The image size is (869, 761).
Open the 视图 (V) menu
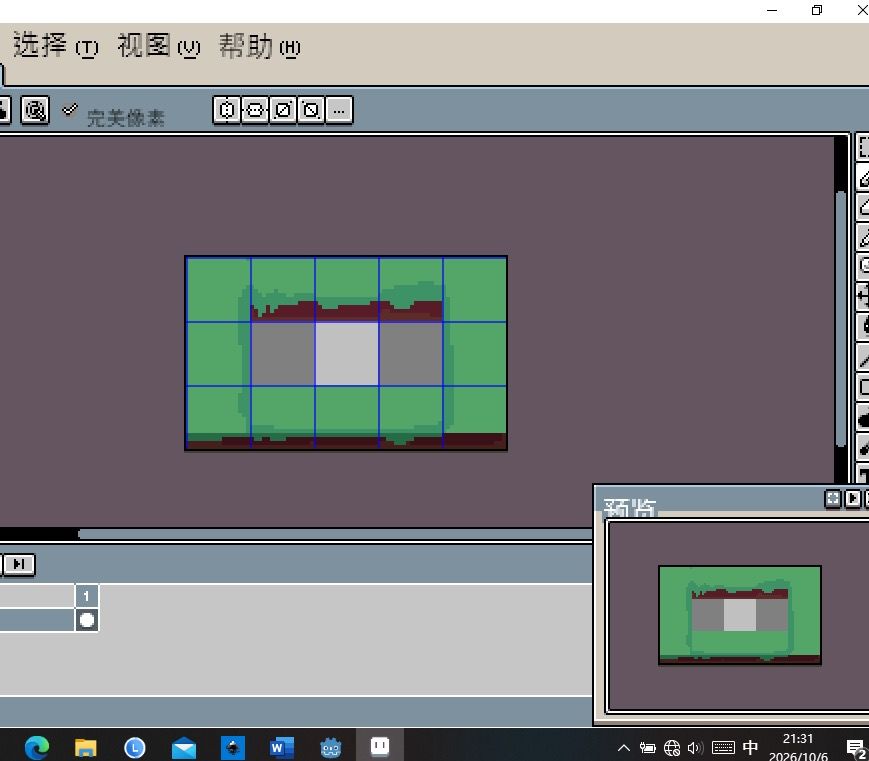[x=159, y=45]
